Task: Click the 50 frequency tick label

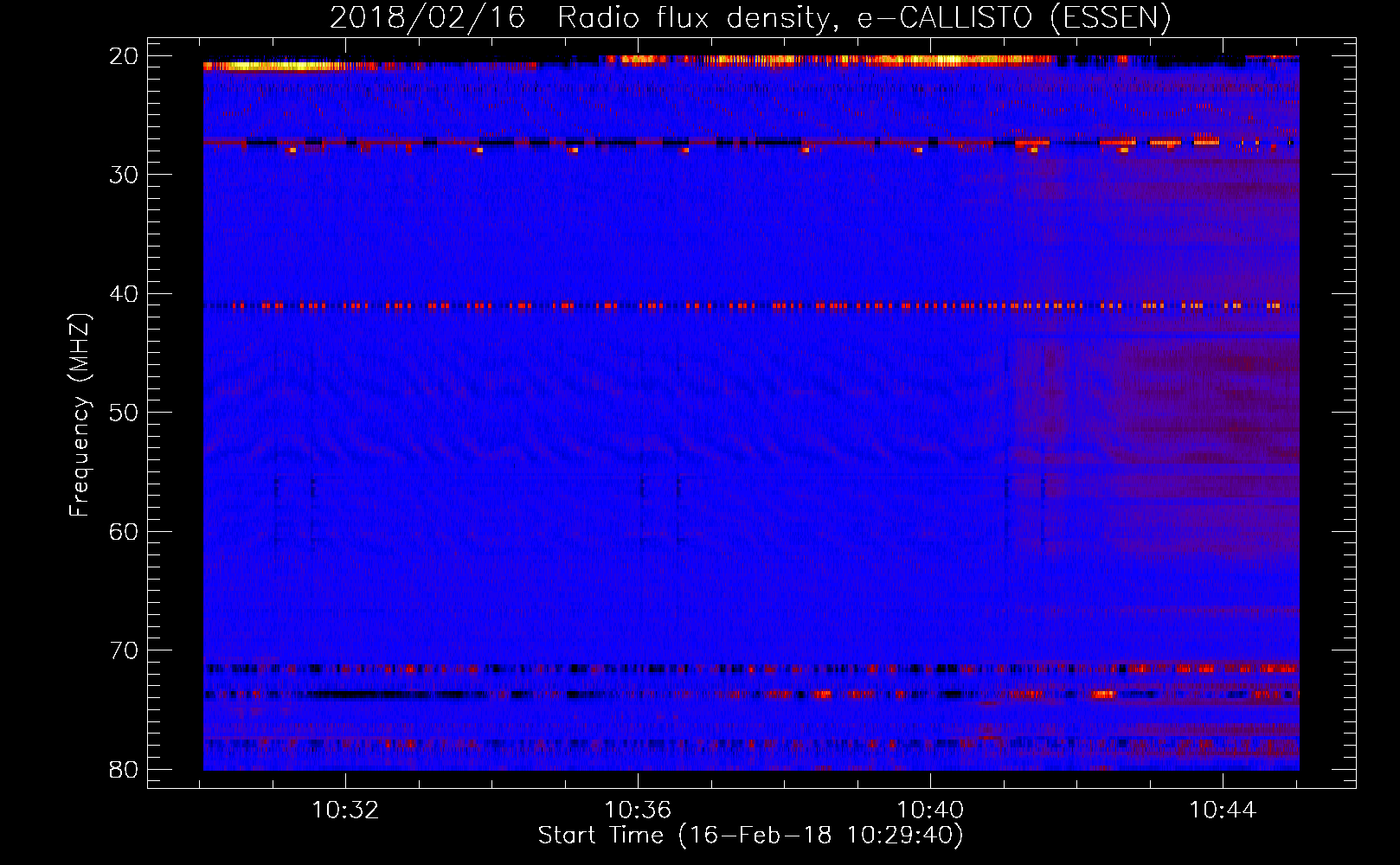Action: tap(124, 413)
